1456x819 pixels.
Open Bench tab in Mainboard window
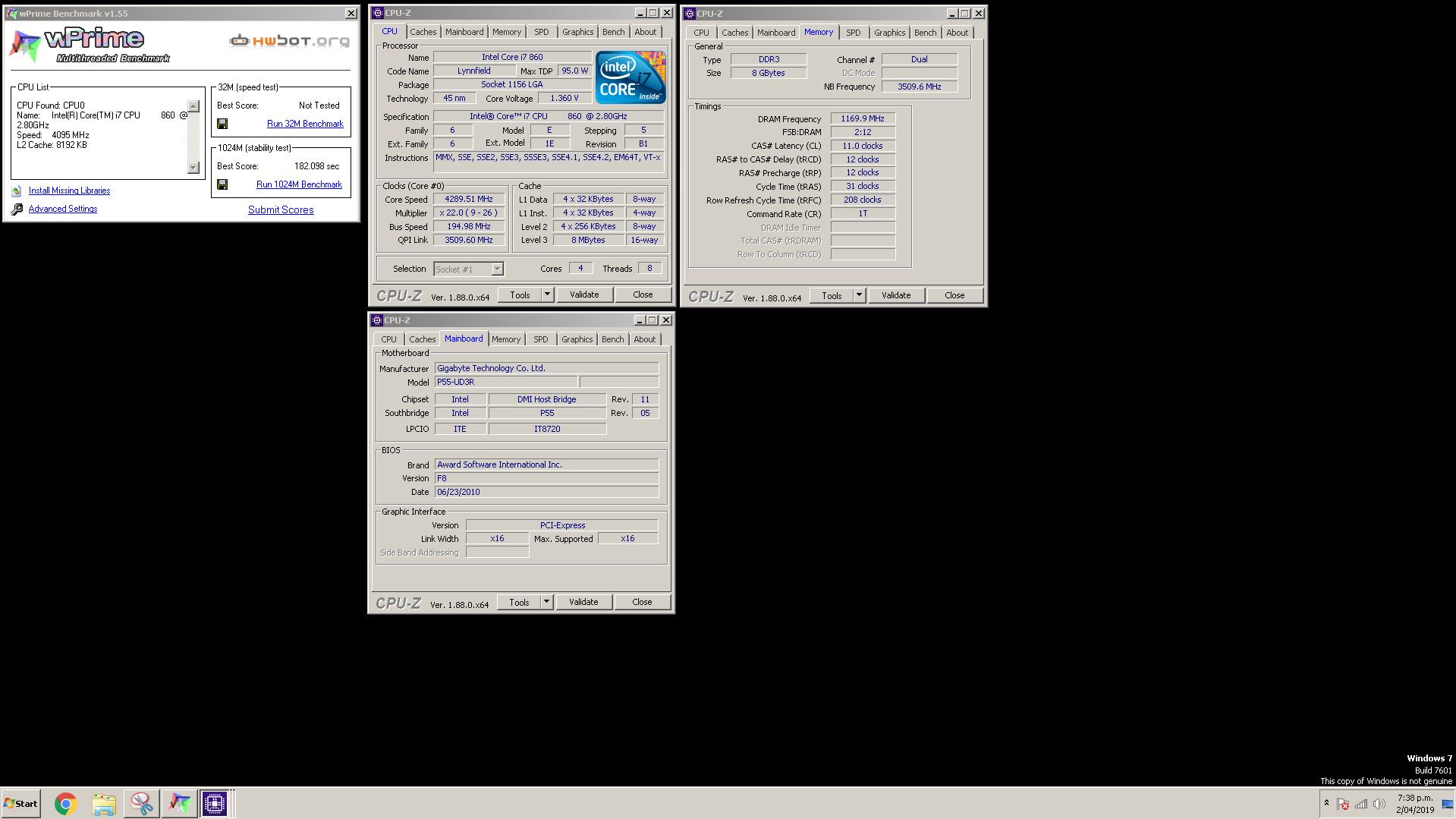[613, 339]
